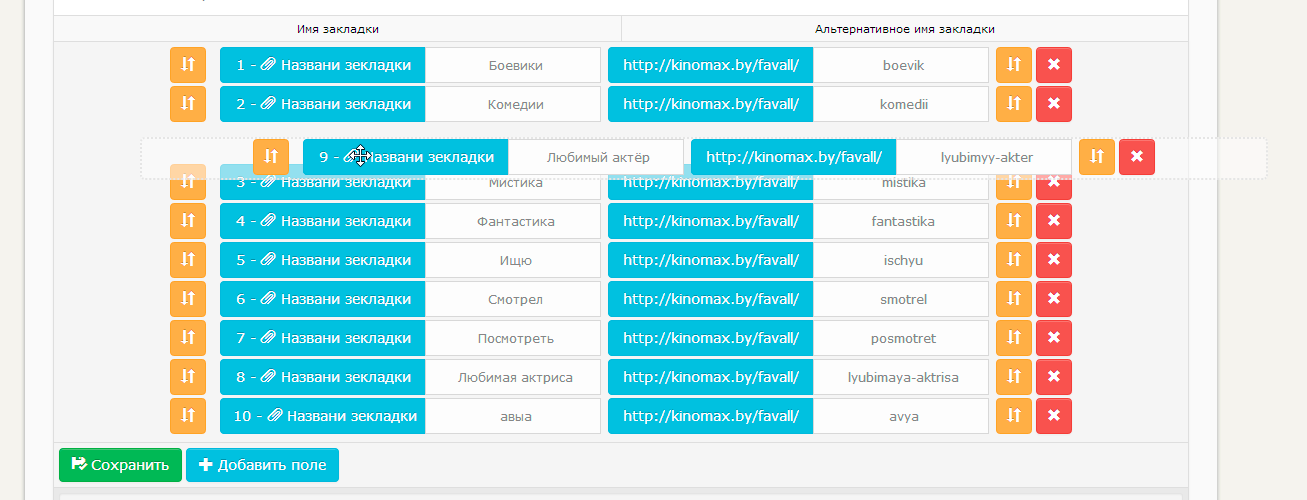Grab the left sort handle of the Боевики row

[187, 65]
